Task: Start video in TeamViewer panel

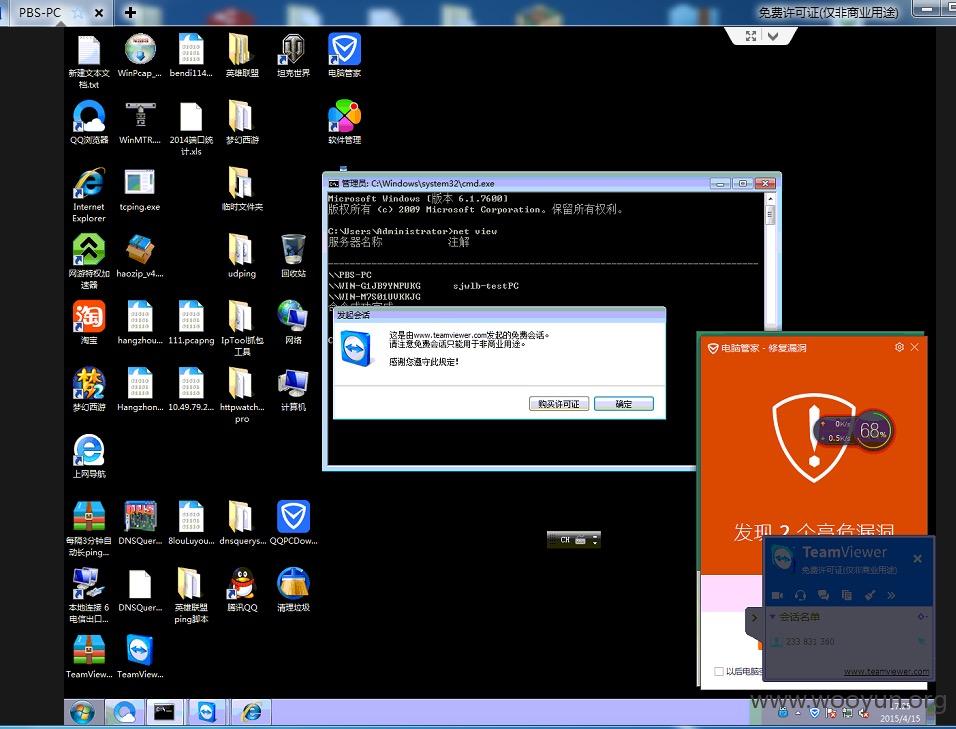Action: tap(777, 595)
